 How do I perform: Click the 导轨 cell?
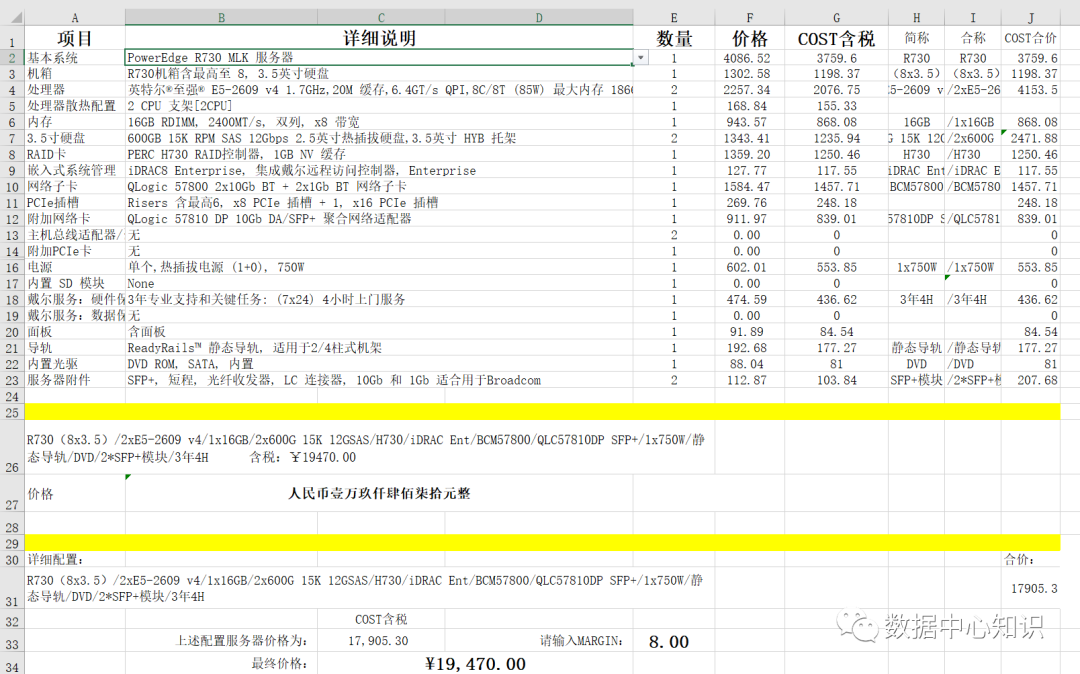[x=75, y=348]
